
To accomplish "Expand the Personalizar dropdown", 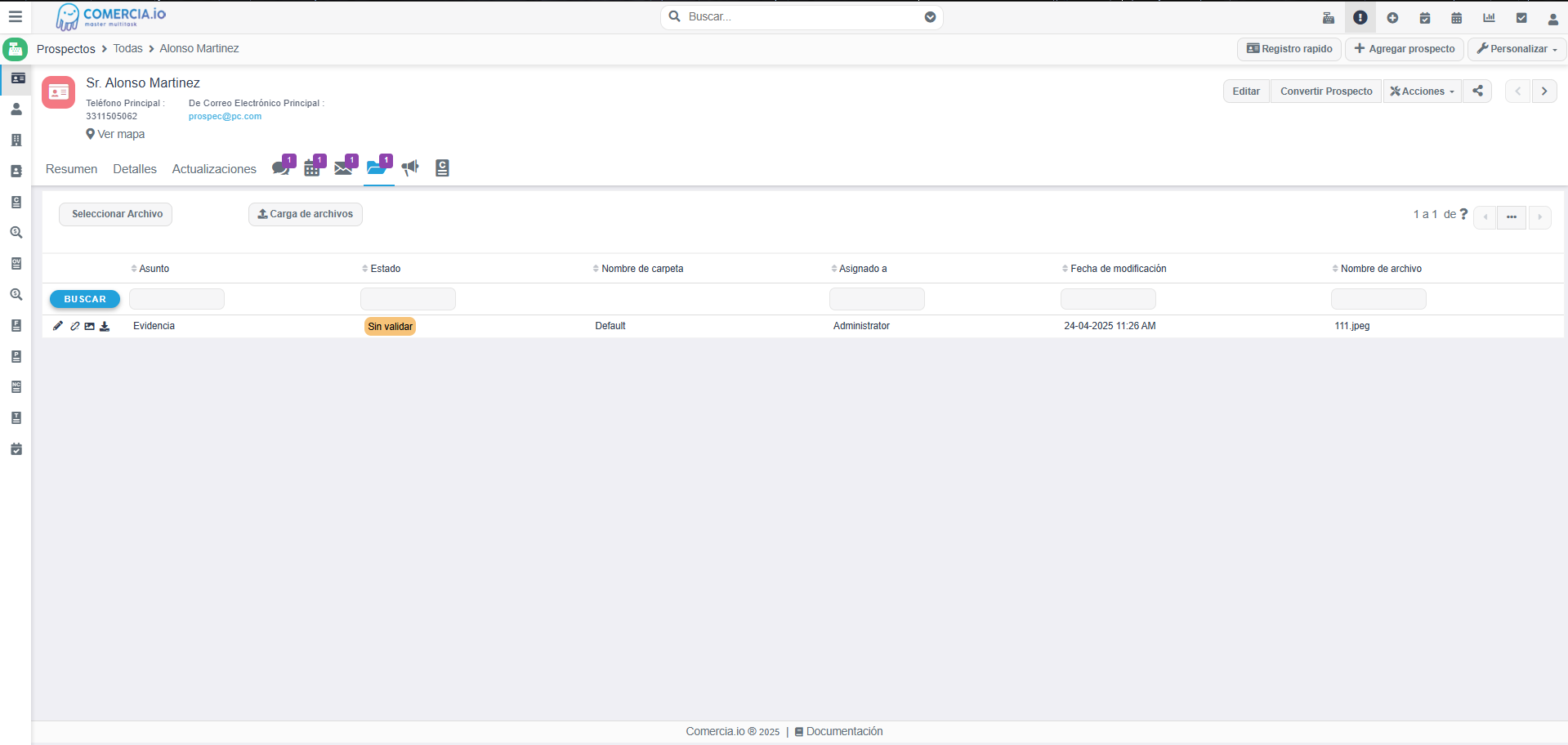I will pyautogui.click(x=1517, y=49).
